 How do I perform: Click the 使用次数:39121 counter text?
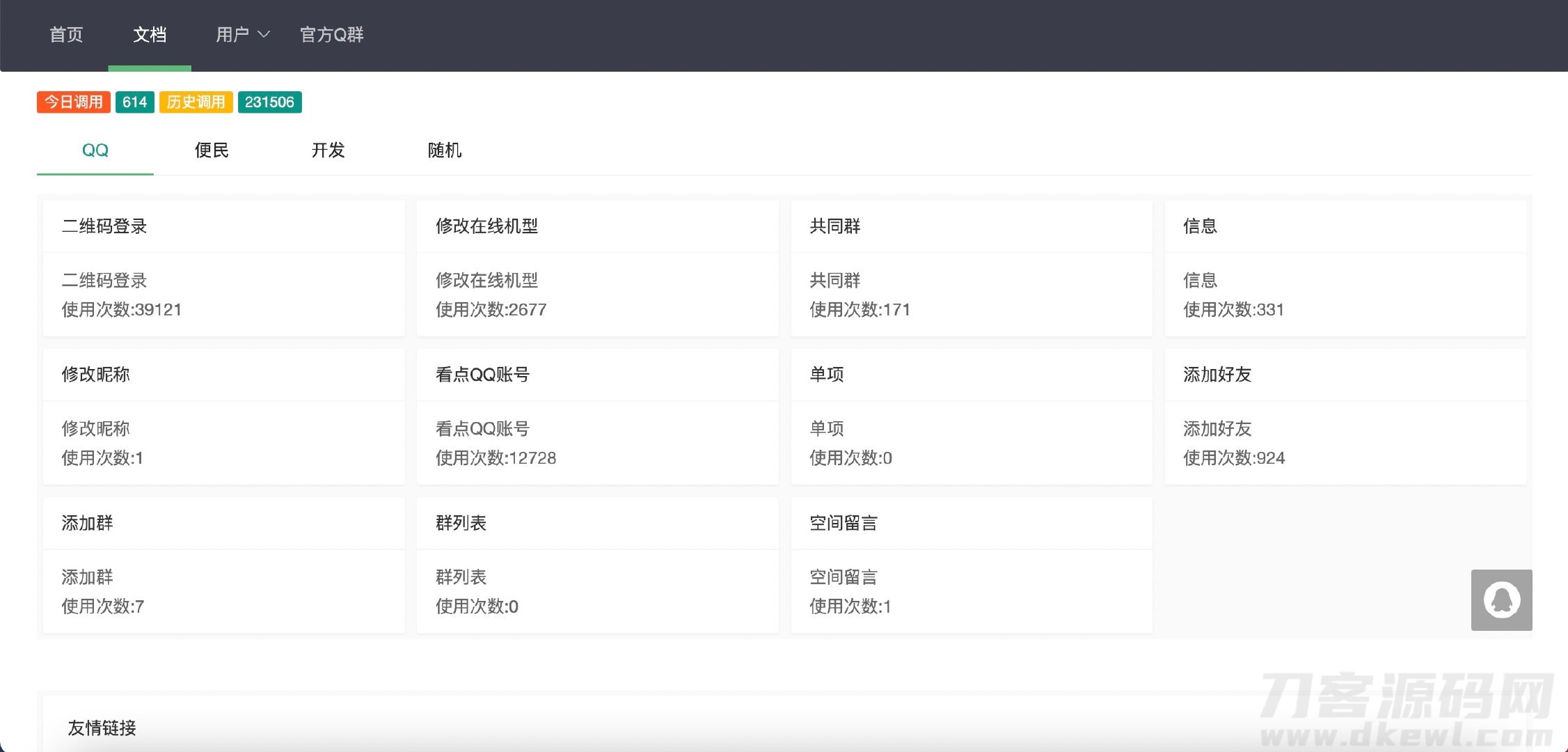click(x=120, y=310)
